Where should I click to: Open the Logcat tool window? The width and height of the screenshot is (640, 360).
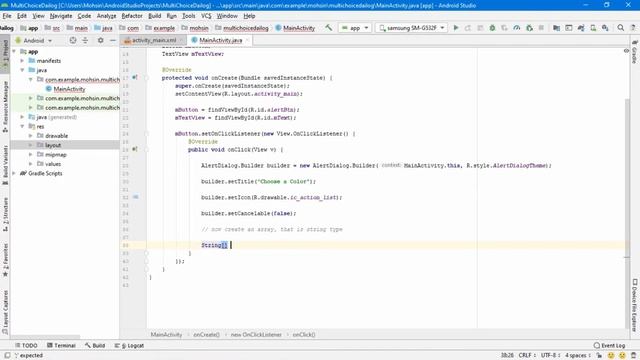(x=129, y=345)
